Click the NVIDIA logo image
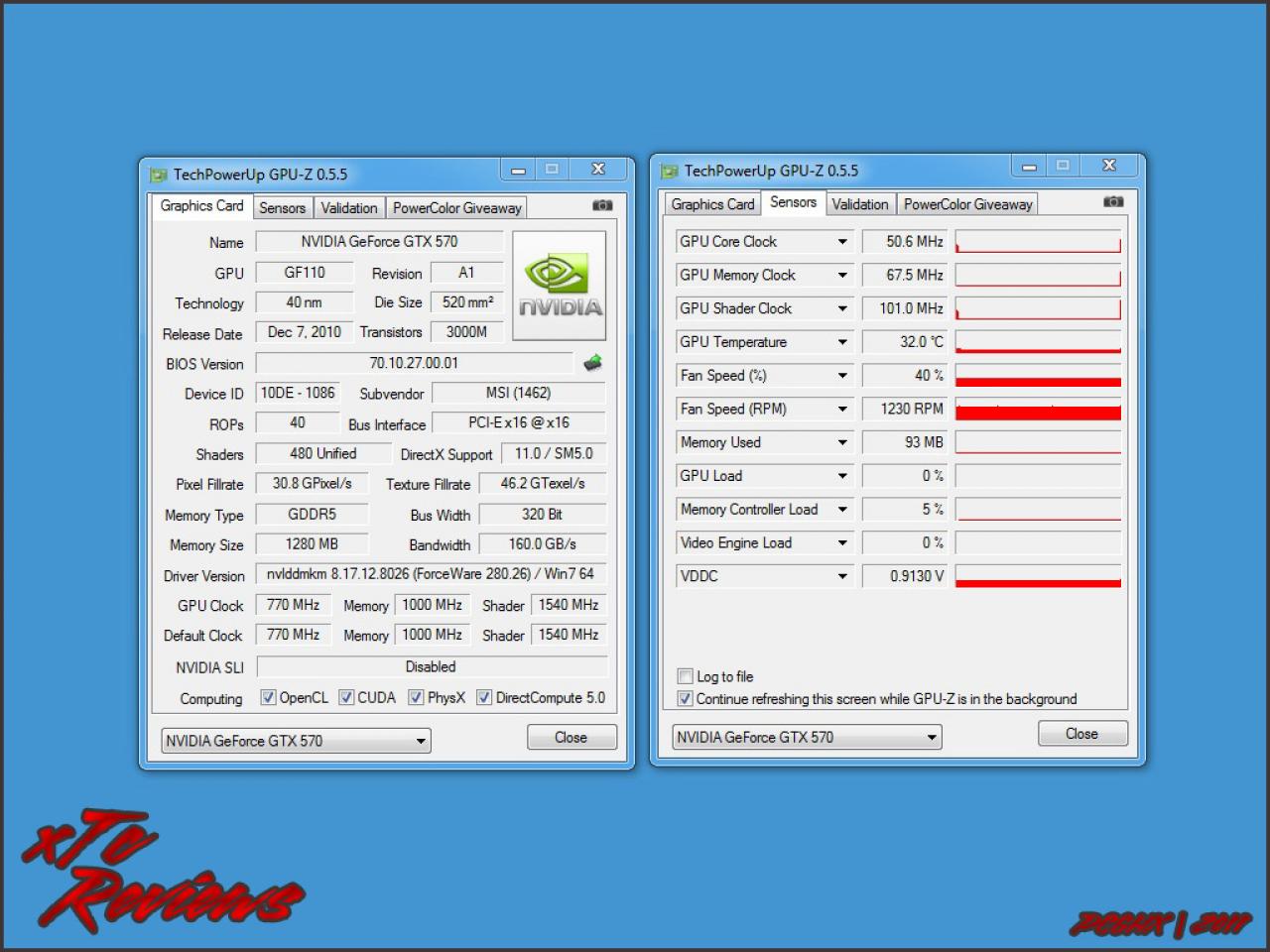 [x=560, y=286]
